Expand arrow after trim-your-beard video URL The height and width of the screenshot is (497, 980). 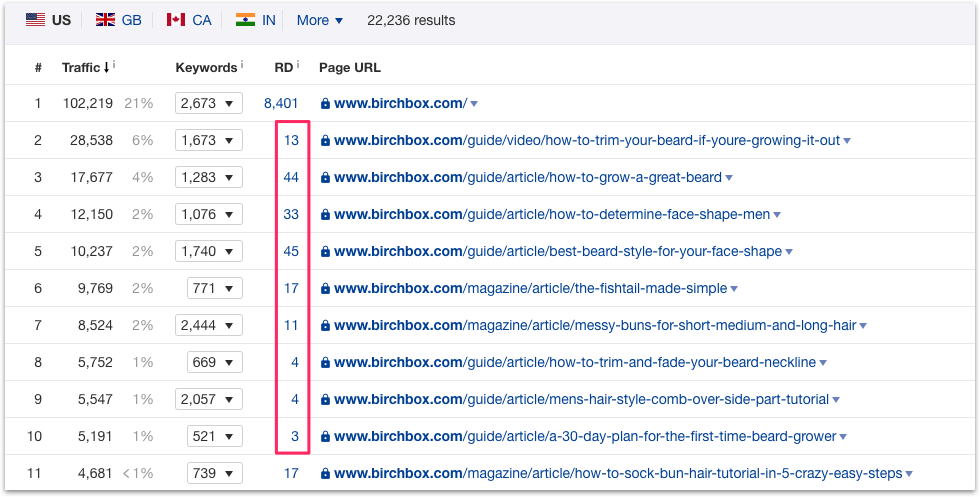pos(847,141)
